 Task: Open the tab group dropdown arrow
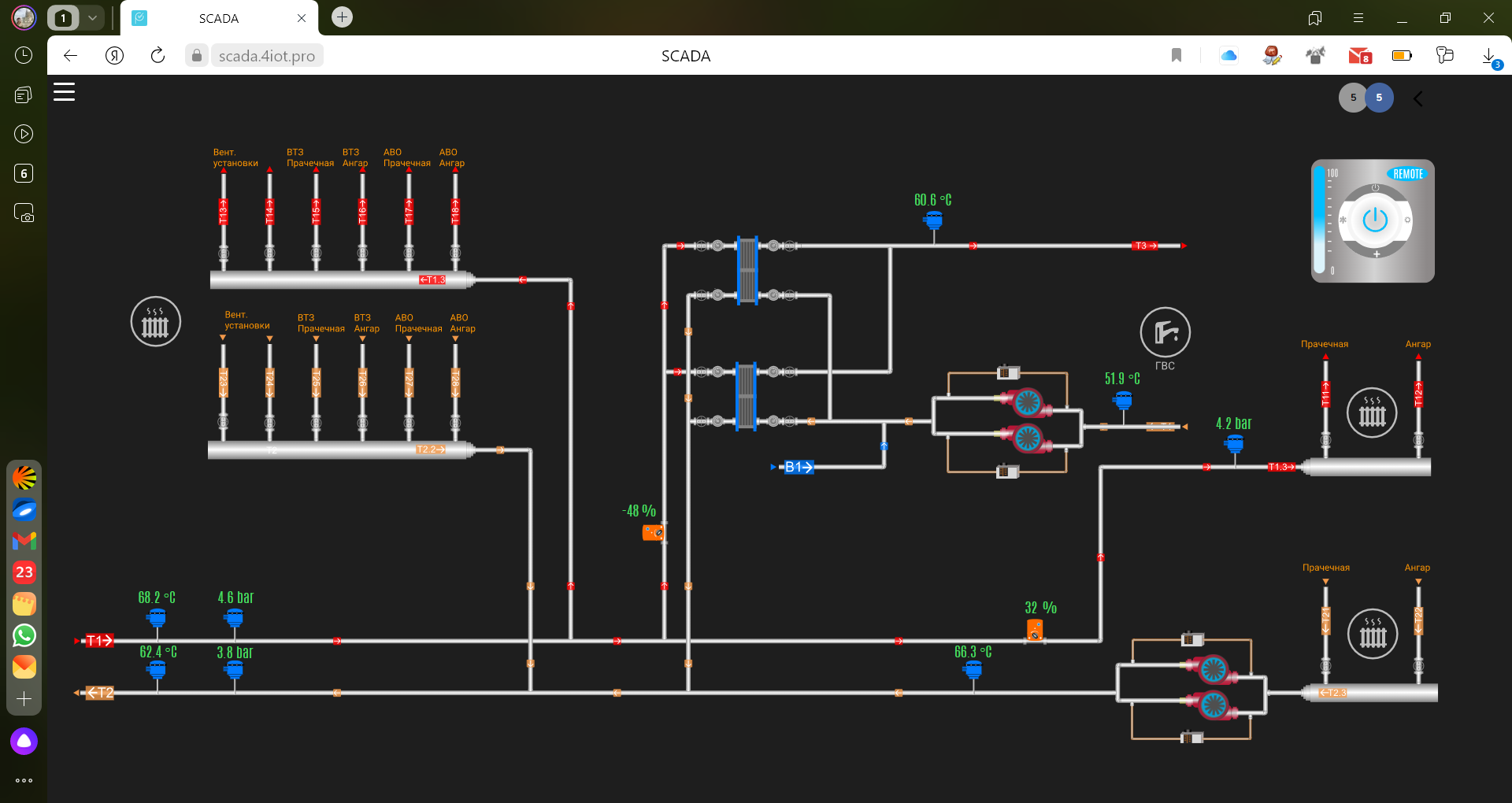[x=93, y=17]
